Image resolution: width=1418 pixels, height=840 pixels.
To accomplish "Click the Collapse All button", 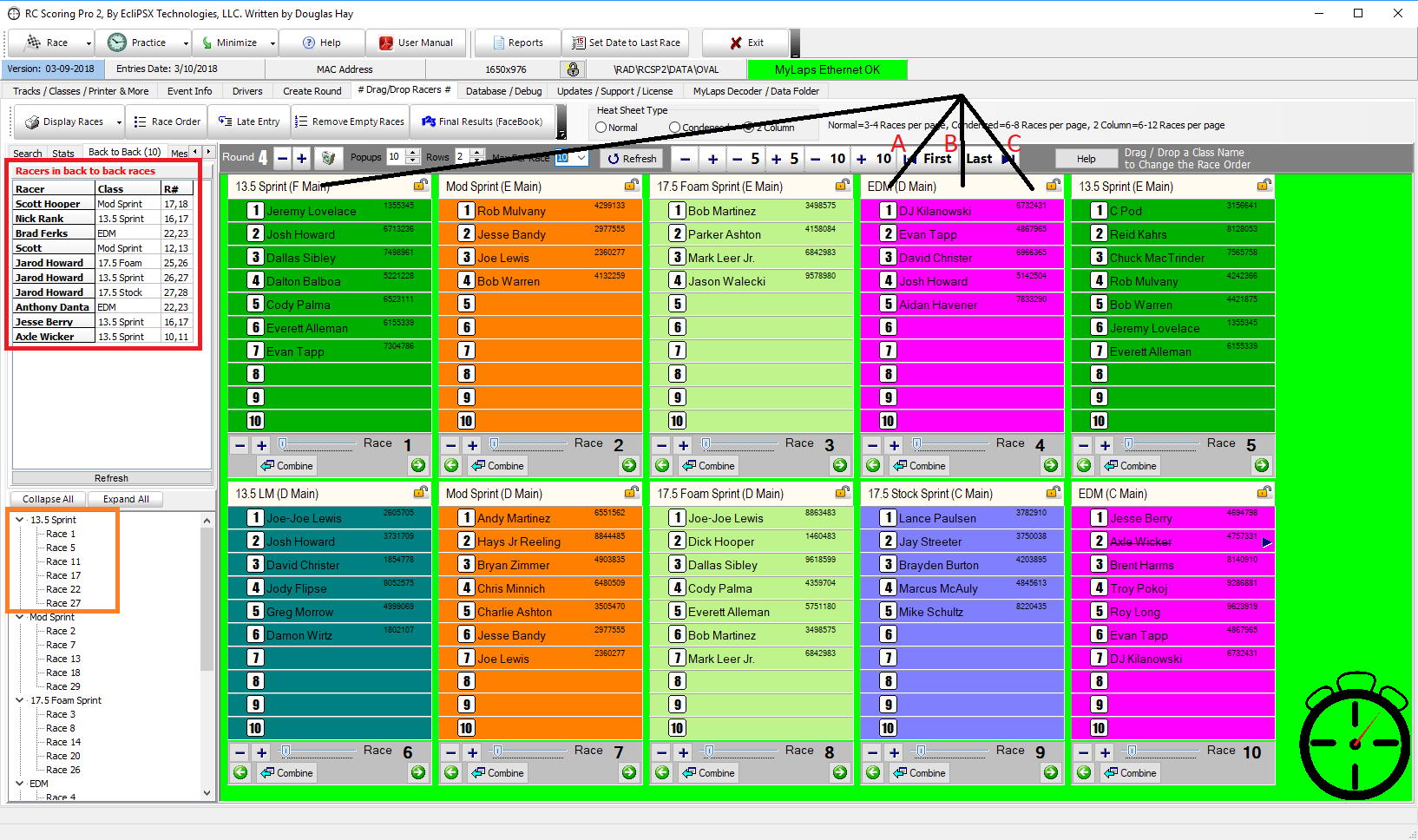I will (48, 499).
